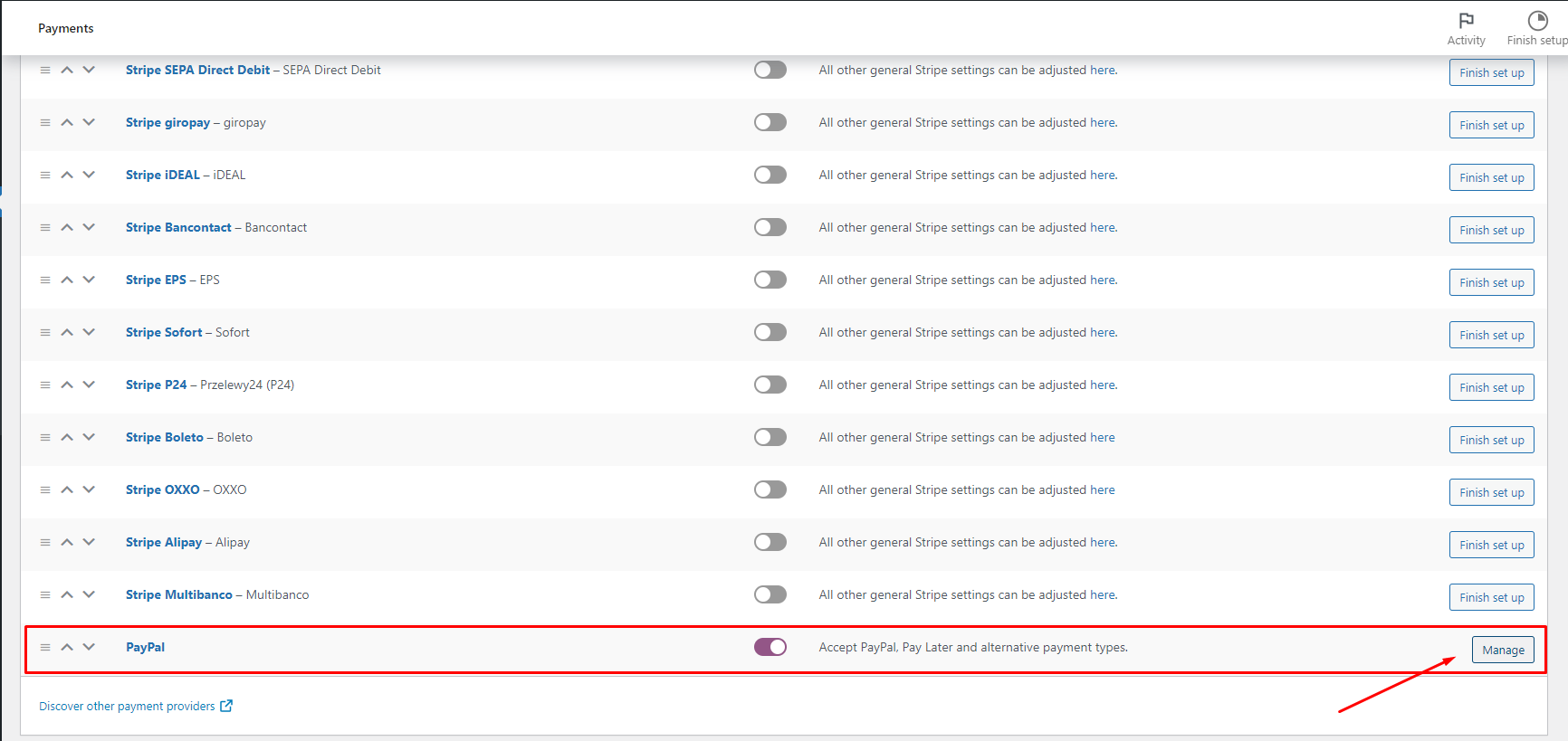Move Stripe giropay down in the list

click(89, 122)
